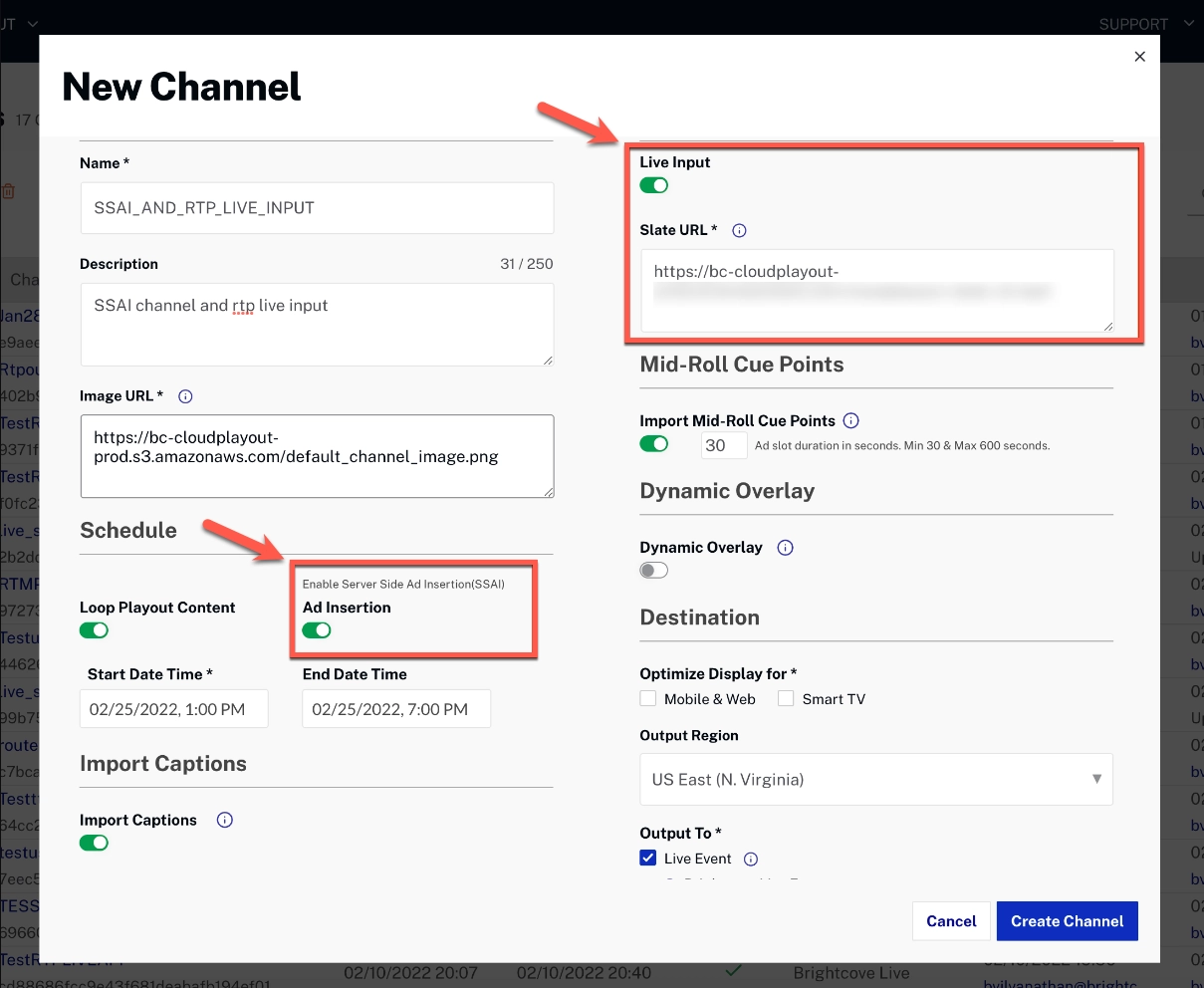Click the Create Channel button
The width and height of the screenshot is (1204, 988).
(x=1067, y=921)
